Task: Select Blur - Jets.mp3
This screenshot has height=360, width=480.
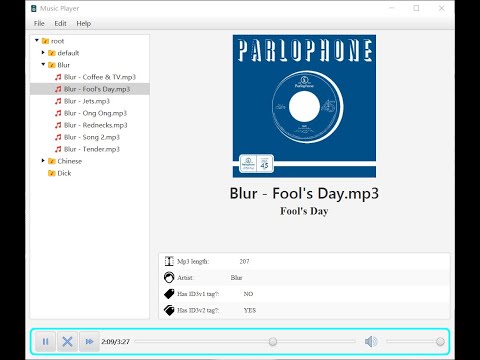Action: pyautogui.click(x=87, y=101)
